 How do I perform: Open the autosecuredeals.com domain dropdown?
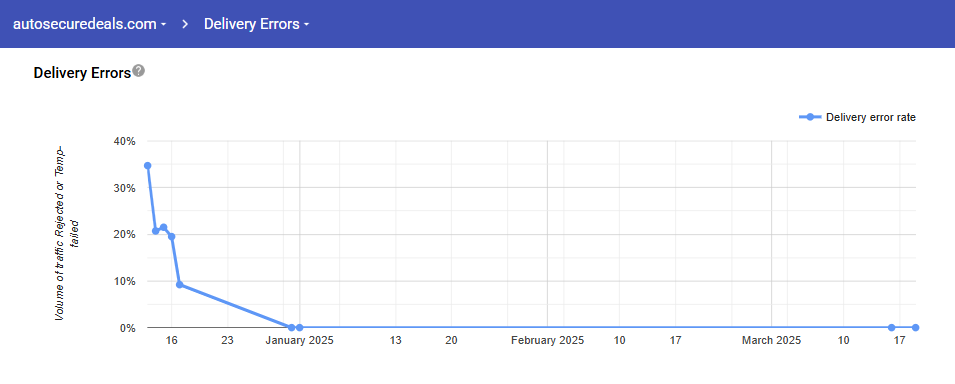coord(90,24)
